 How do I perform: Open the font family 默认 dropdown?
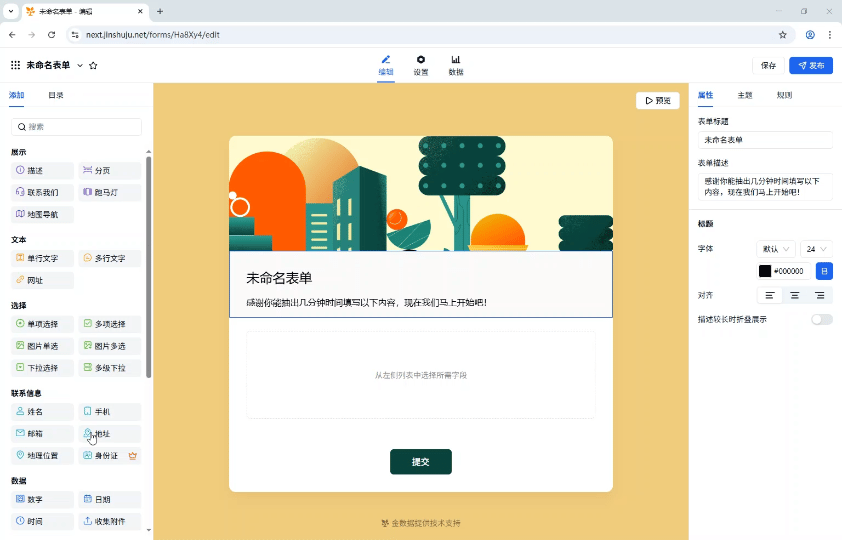click(775, 248)
